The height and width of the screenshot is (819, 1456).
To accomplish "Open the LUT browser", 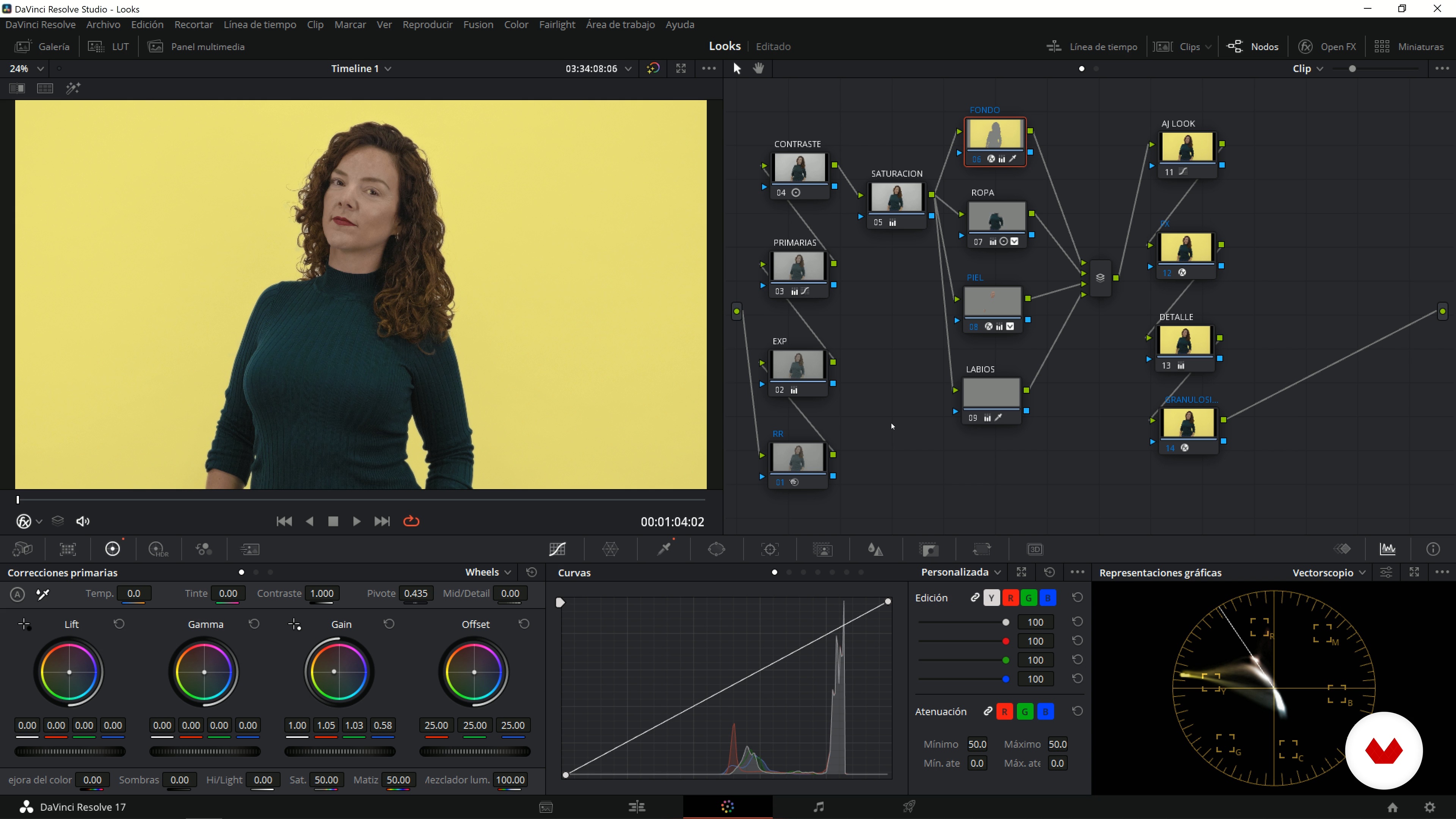I will tap(108, 46).
